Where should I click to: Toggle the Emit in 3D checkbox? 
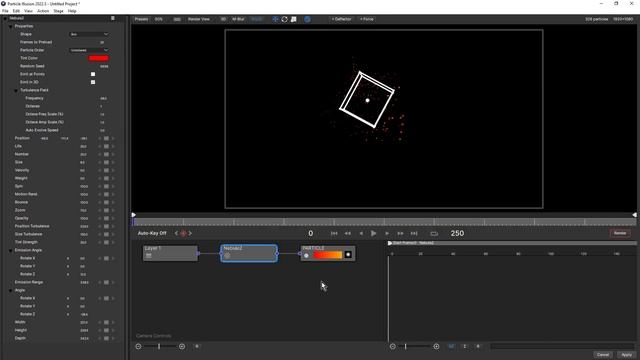coord(93,82)
